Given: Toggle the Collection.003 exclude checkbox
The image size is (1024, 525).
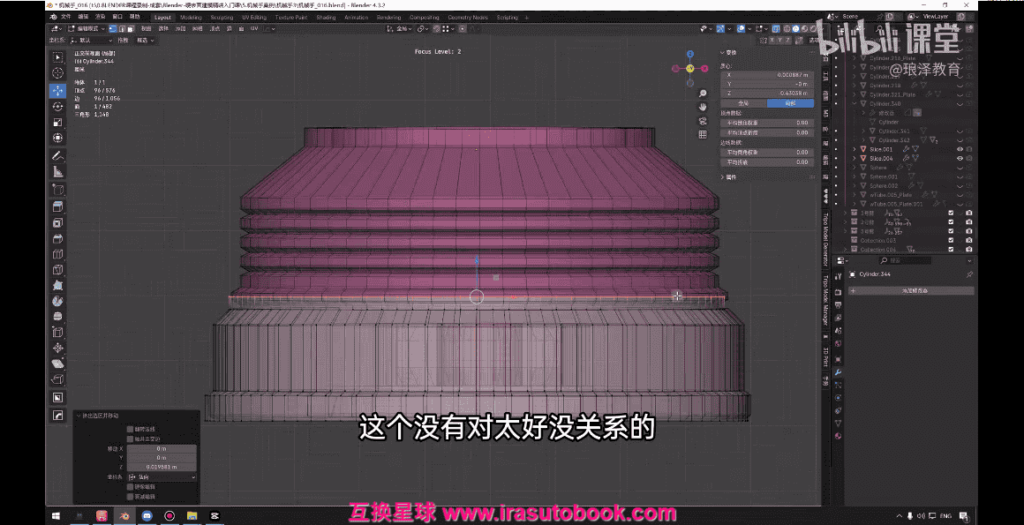Looking at the screenshot, I should point(951,240).
